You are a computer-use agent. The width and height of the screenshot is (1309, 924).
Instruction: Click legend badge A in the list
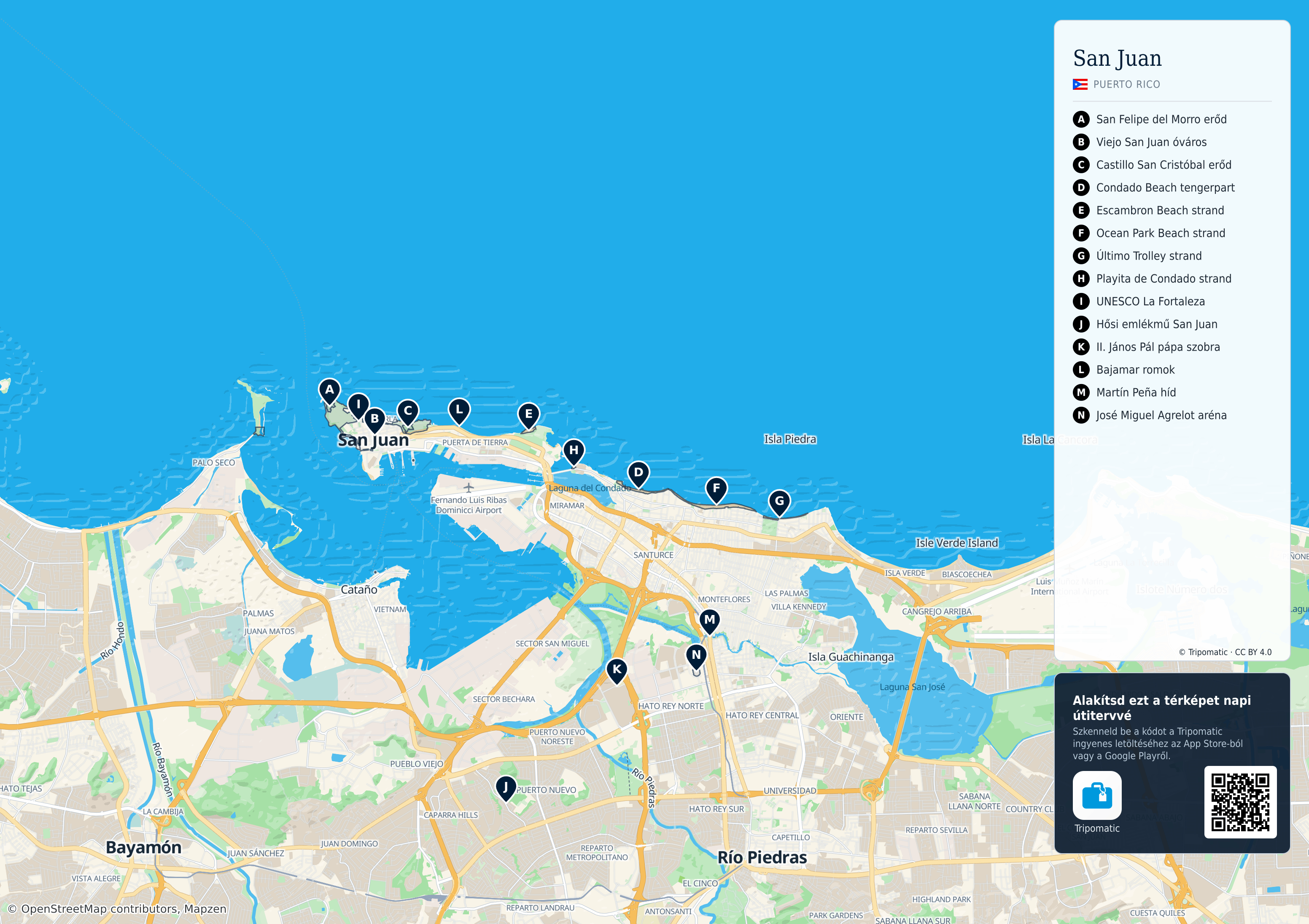click(x=1081, y=119)
